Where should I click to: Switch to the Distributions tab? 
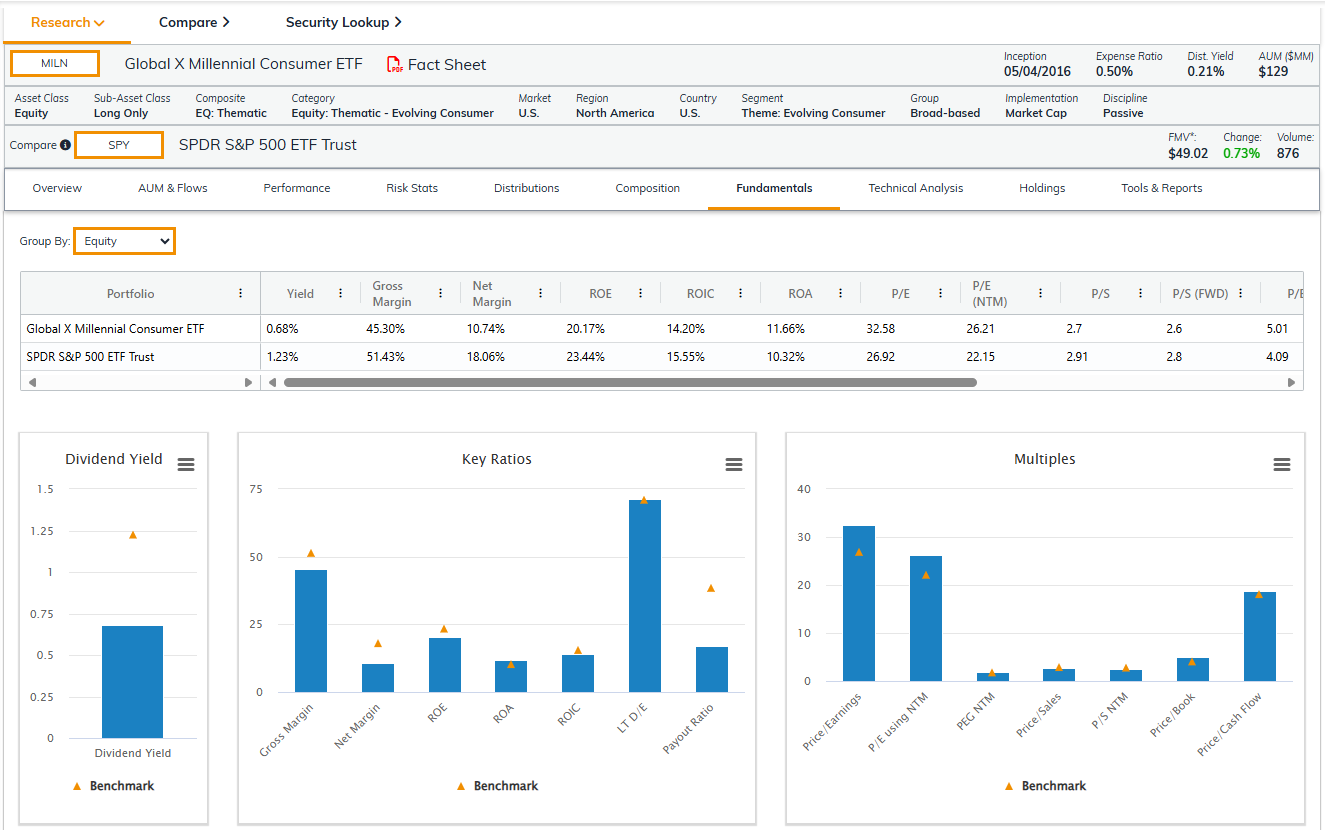pos(527,188)
